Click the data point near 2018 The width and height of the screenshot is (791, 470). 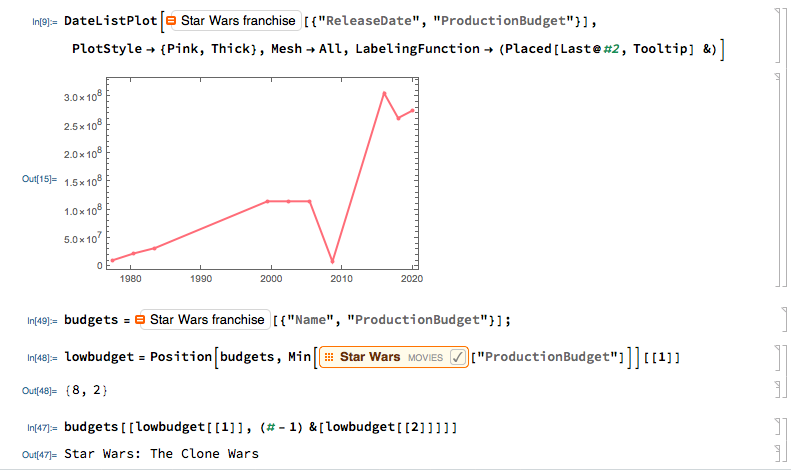pos(399,119)
